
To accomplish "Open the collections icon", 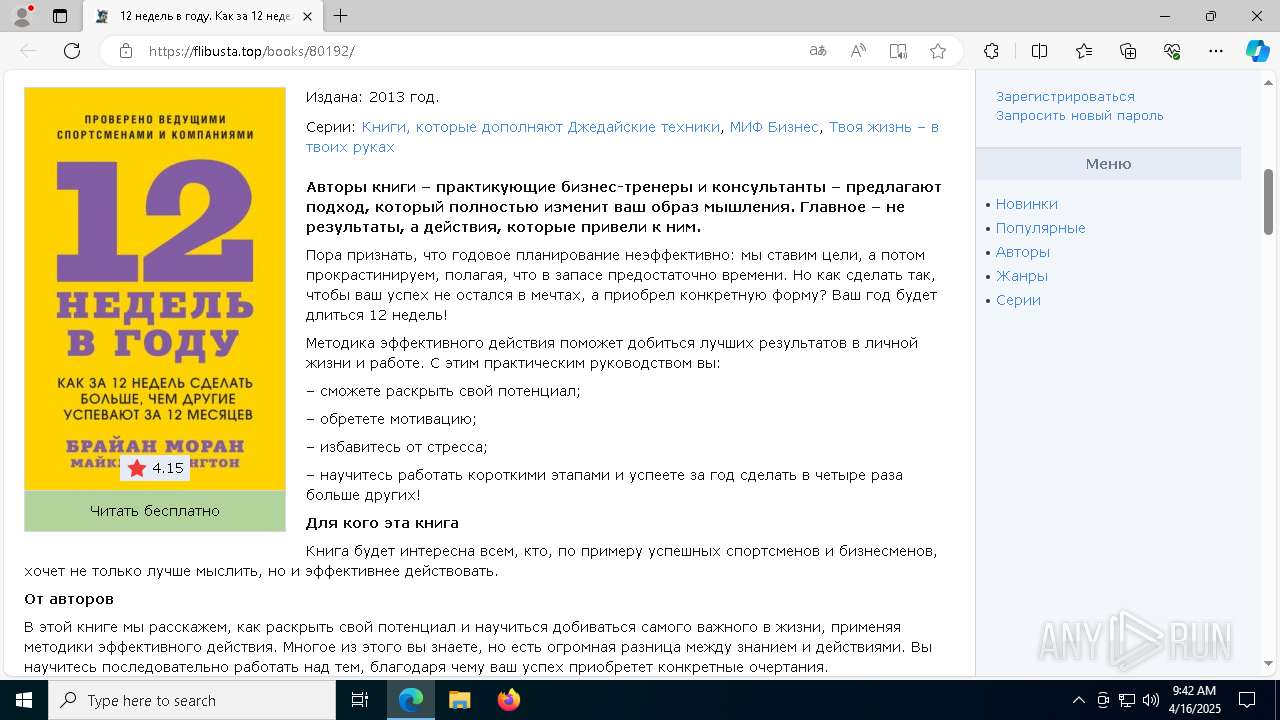I will click(1128, 51).
